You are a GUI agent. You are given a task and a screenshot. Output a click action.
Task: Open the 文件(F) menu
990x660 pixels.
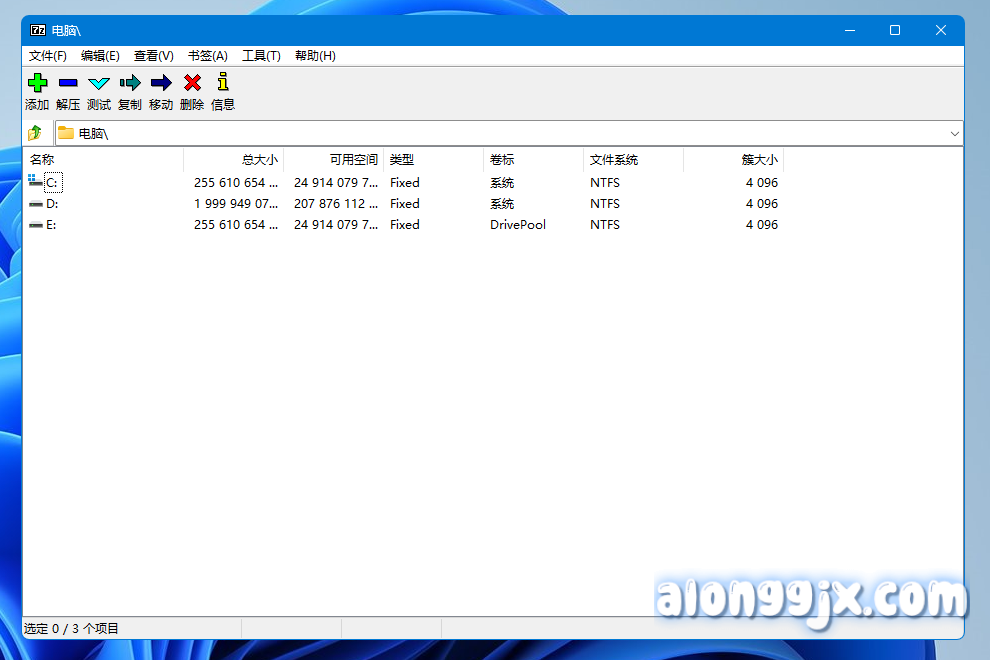(48, 56)
